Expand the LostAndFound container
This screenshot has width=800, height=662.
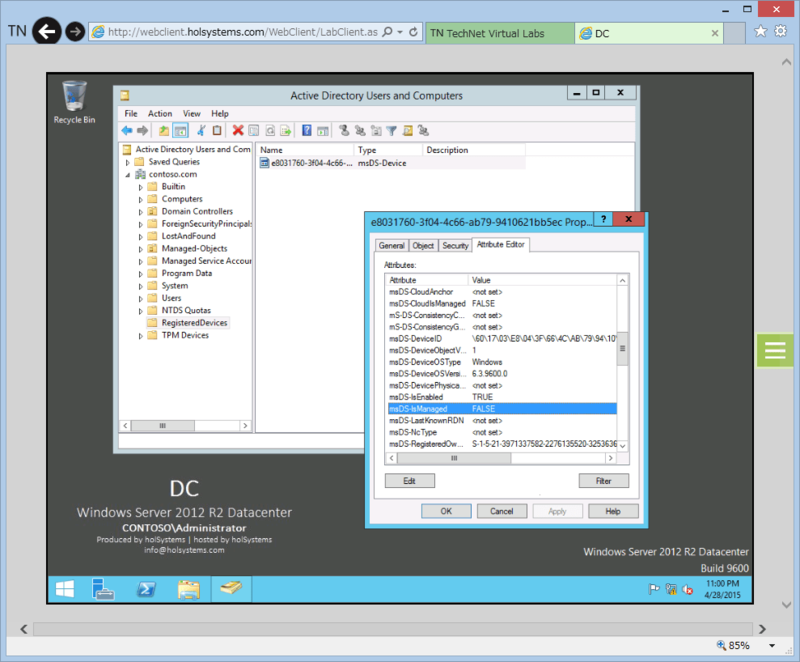141,237
